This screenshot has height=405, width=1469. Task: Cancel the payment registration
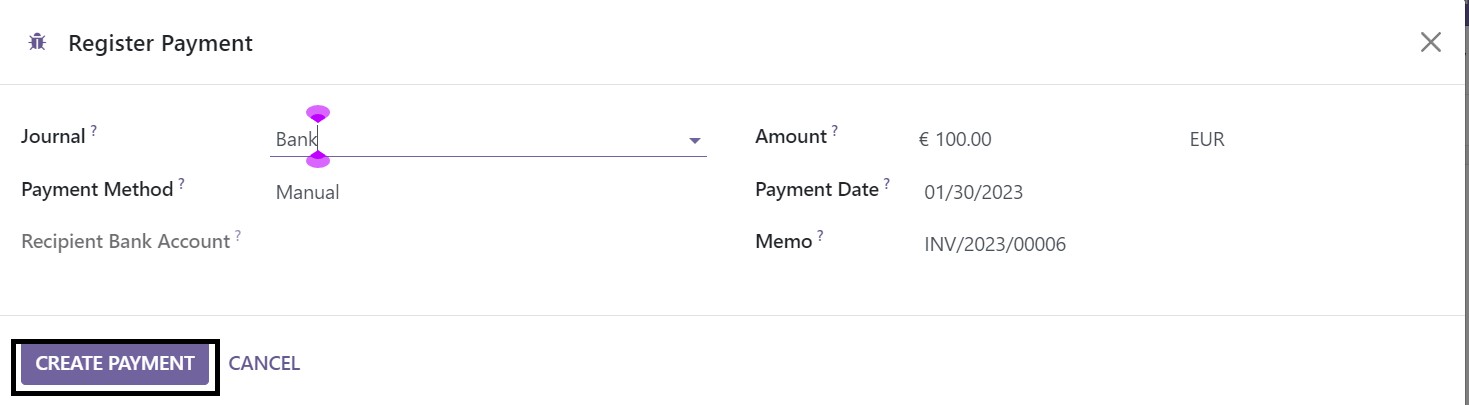(264, 364)
